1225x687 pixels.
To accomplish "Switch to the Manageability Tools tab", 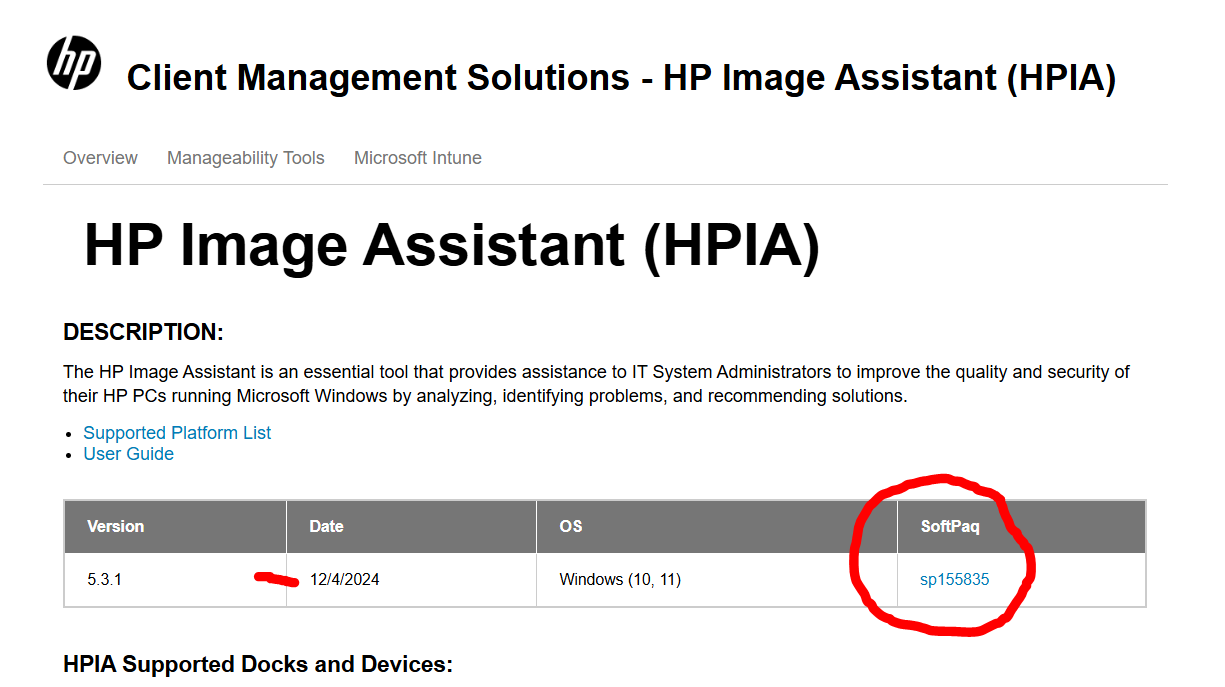I will pos(246,158).
